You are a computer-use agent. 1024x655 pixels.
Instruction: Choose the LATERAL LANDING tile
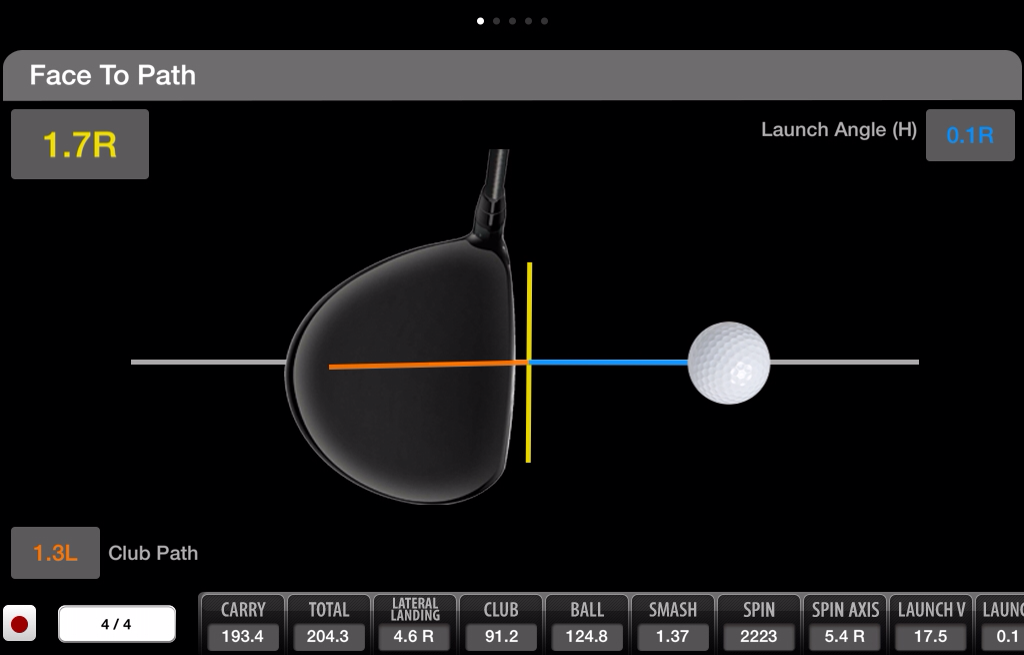[414, 624]
